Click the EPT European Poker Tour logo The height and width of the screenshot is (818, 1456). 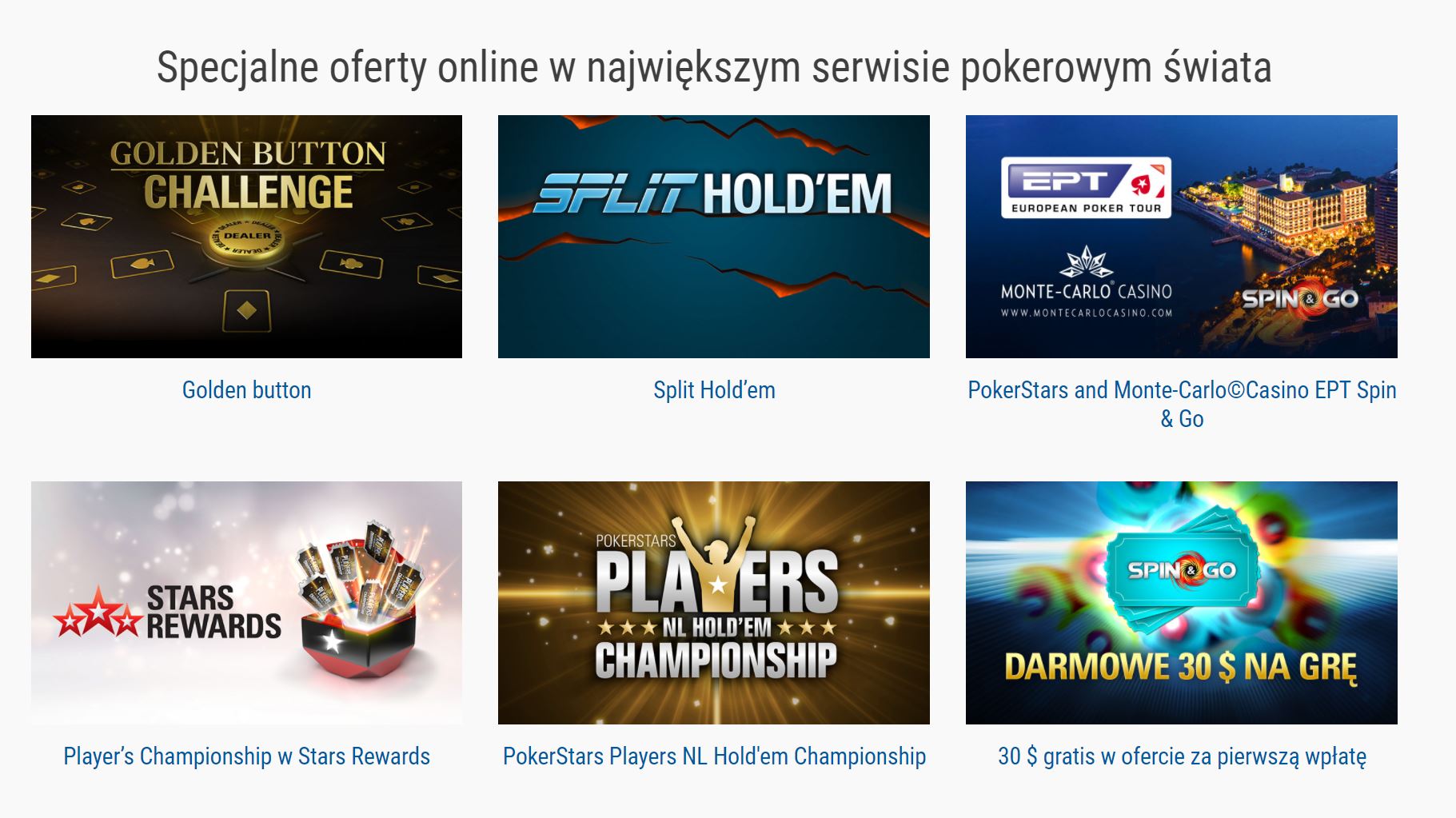(x=1086, y=188)
